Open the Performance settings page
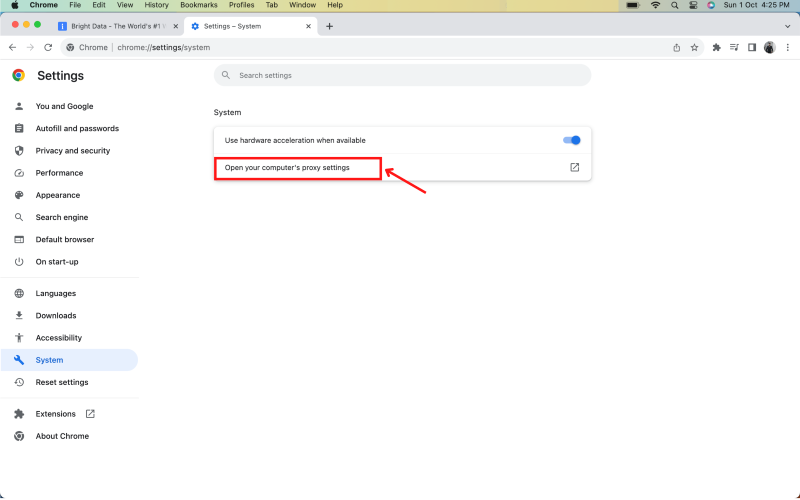The width and height of the screenshot is (800, 500). [x=59, y=173]
